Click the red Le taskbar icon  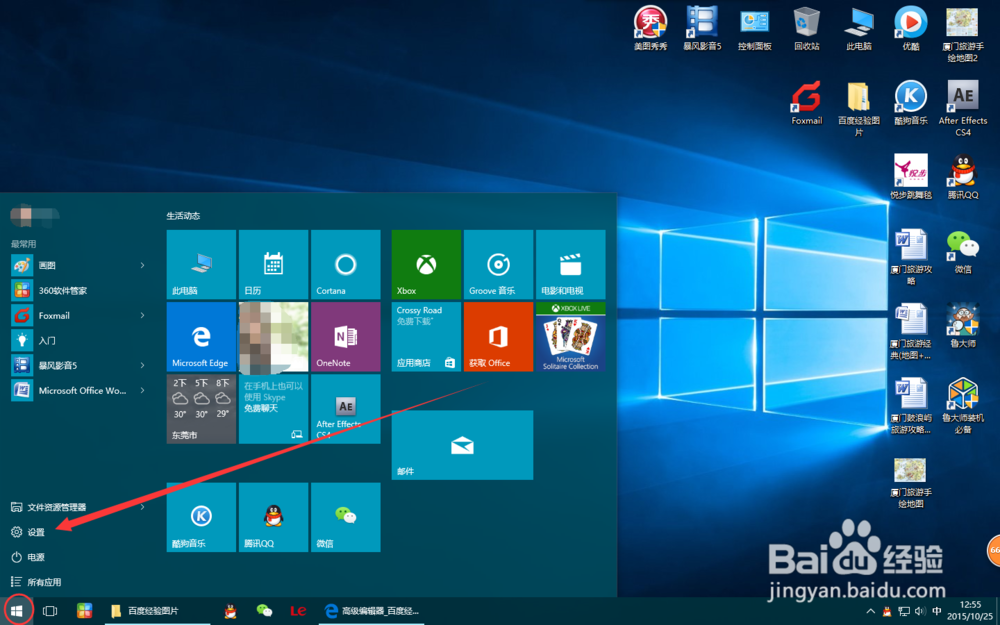(298, 611)
